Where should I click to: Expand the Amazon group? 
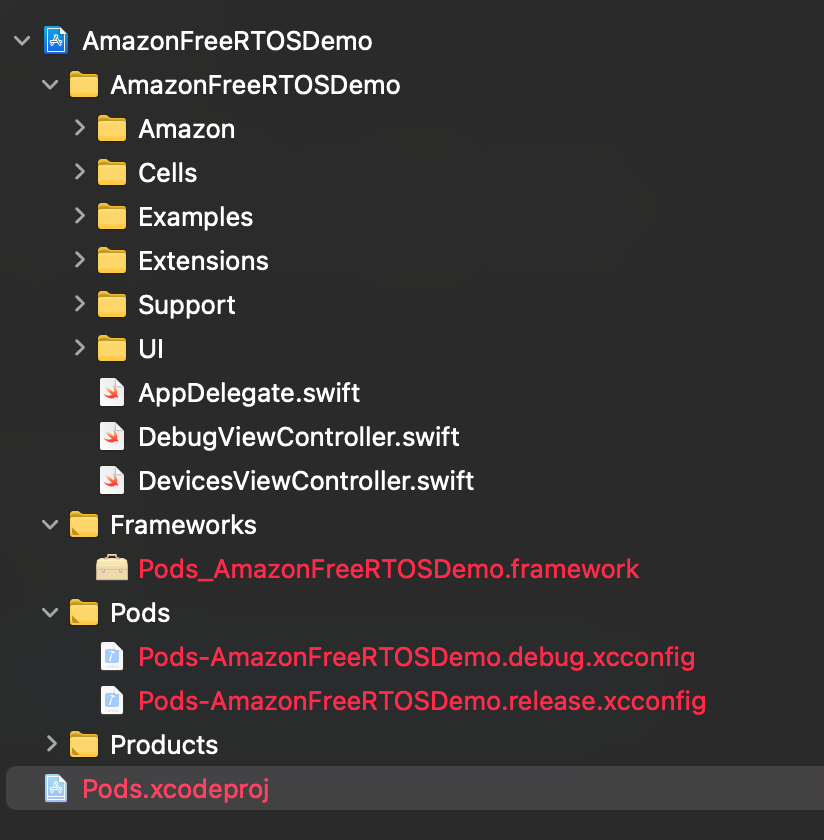[80, 128]
